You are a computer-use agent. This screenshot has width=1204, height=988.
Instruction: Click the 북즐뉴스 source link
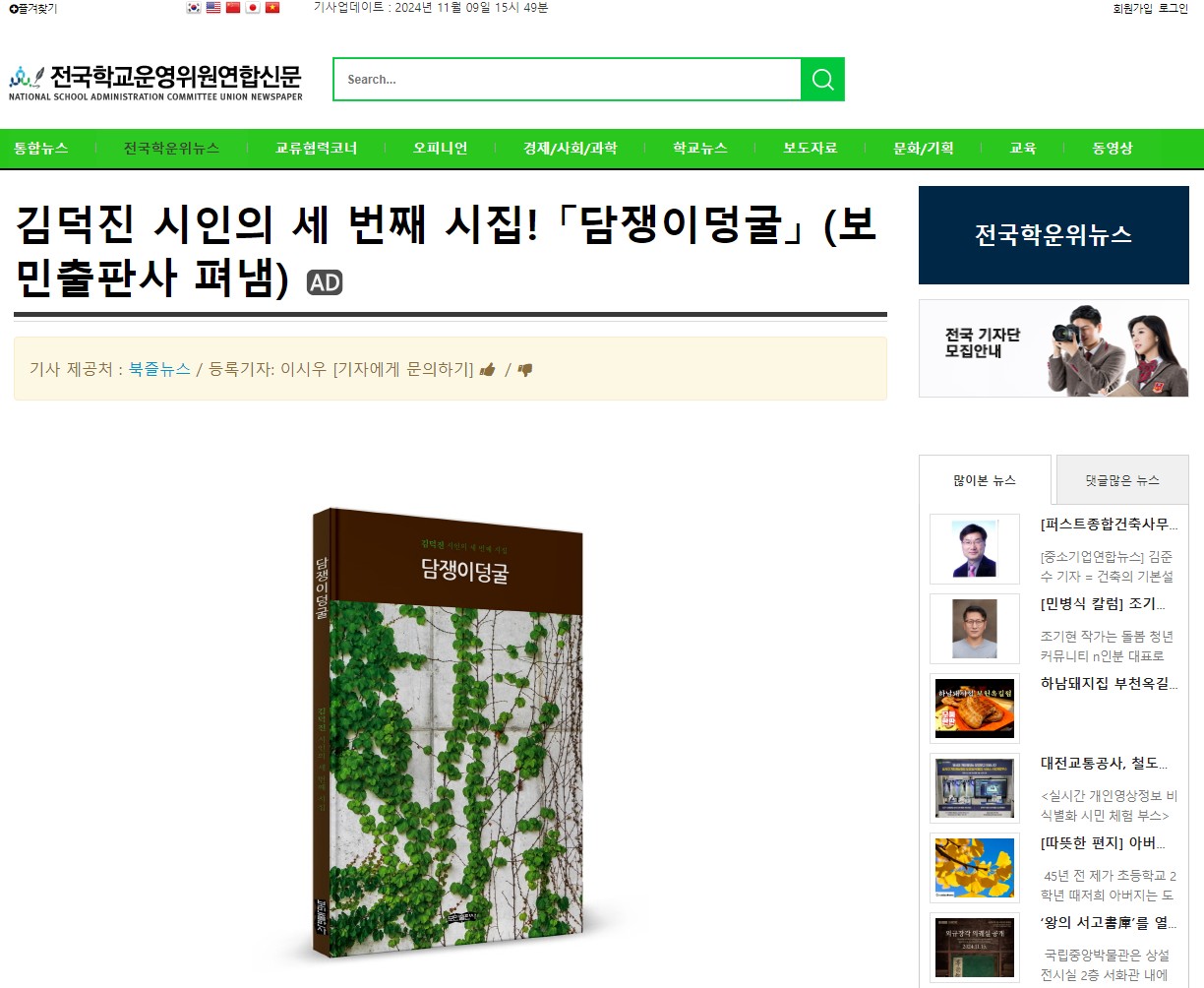(159, 369)
